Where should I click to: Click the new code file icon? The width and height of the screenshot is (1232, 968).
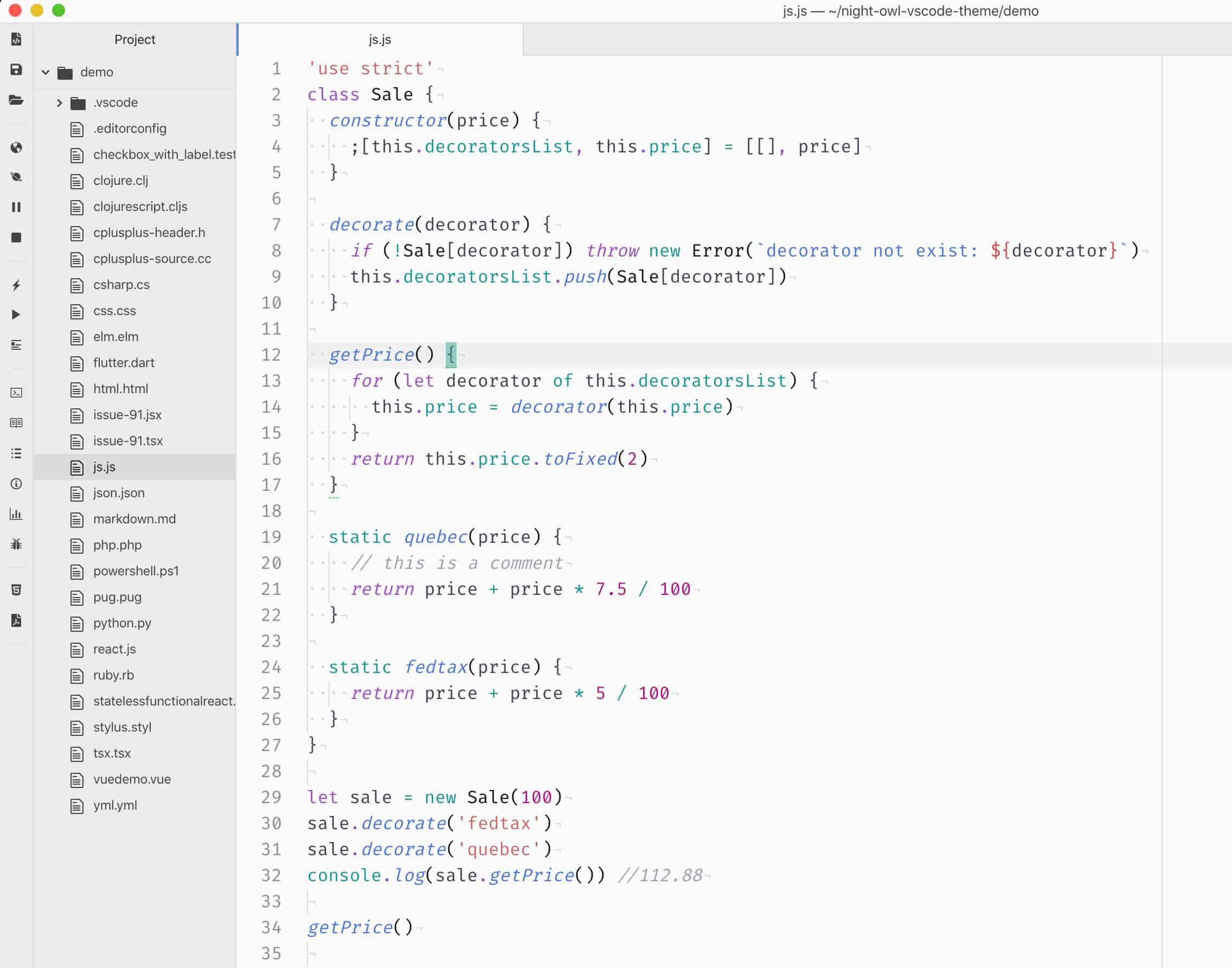[x=16, y=39]
